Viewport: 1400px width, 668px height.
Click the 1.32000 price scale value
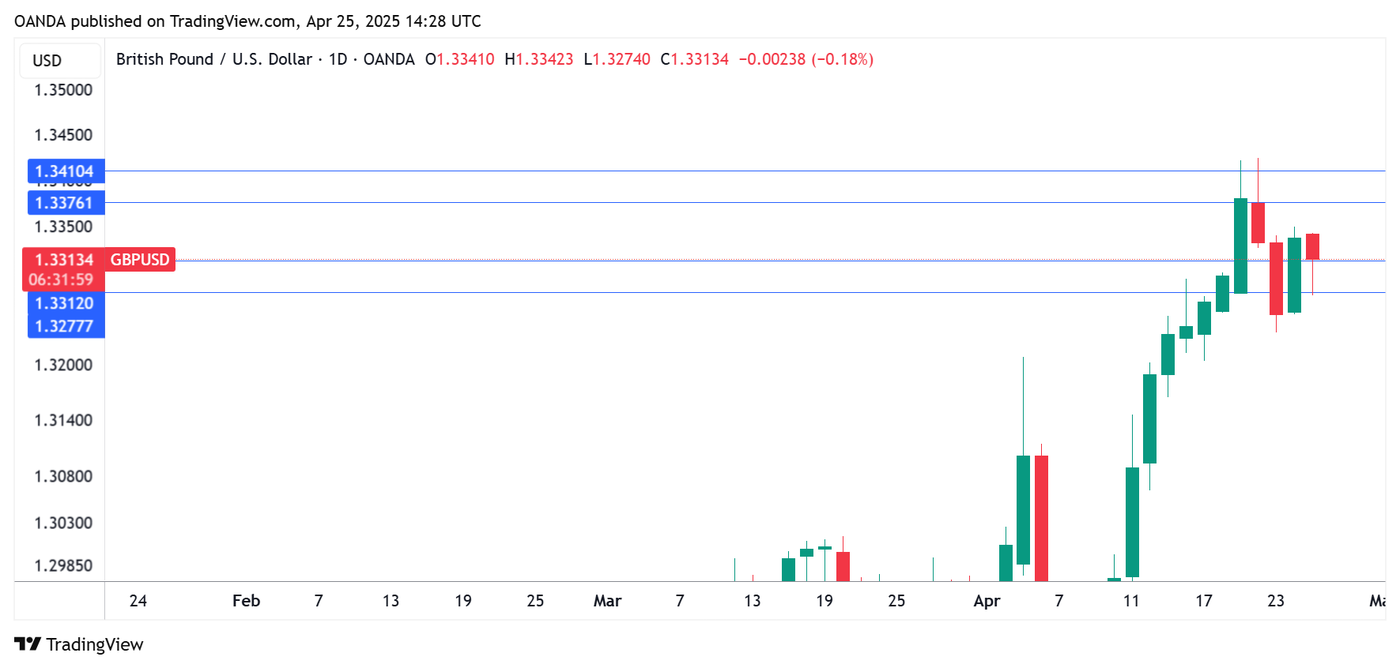coord(64,366)
